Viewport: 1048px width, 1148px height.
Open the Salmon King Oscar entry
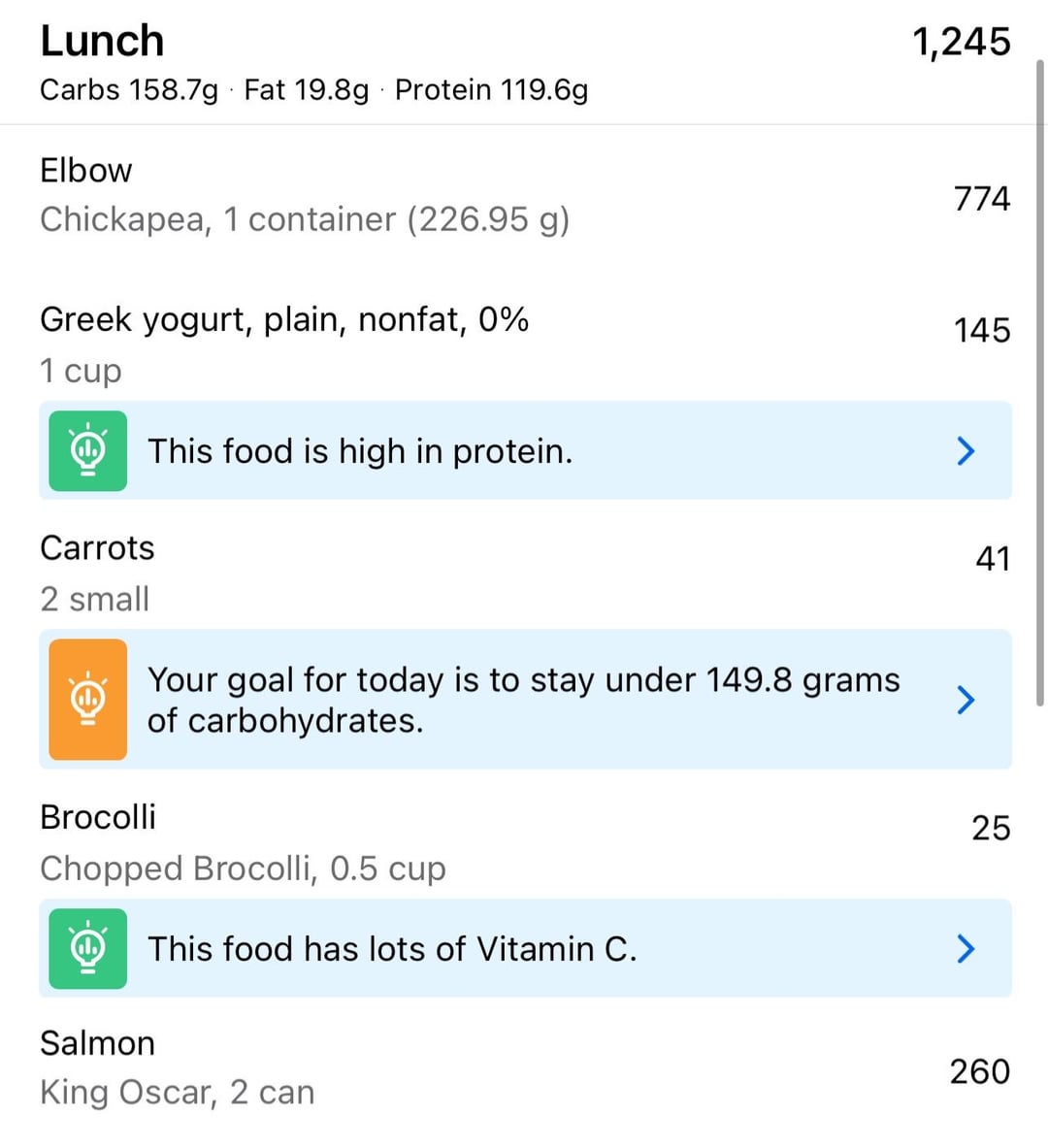click(524, 1067)
